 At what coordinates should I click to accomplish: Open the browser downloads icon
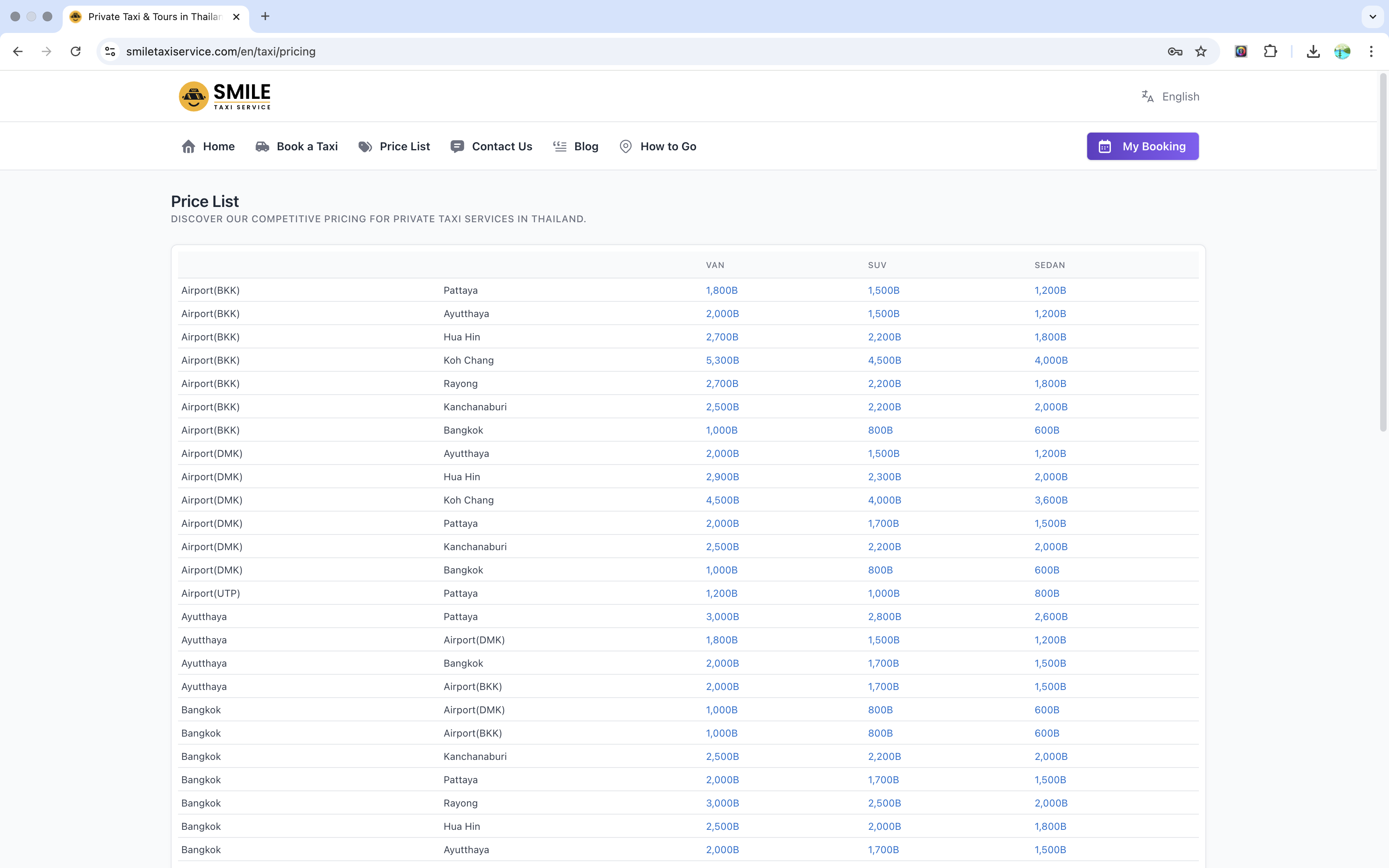coord(1313,52)
